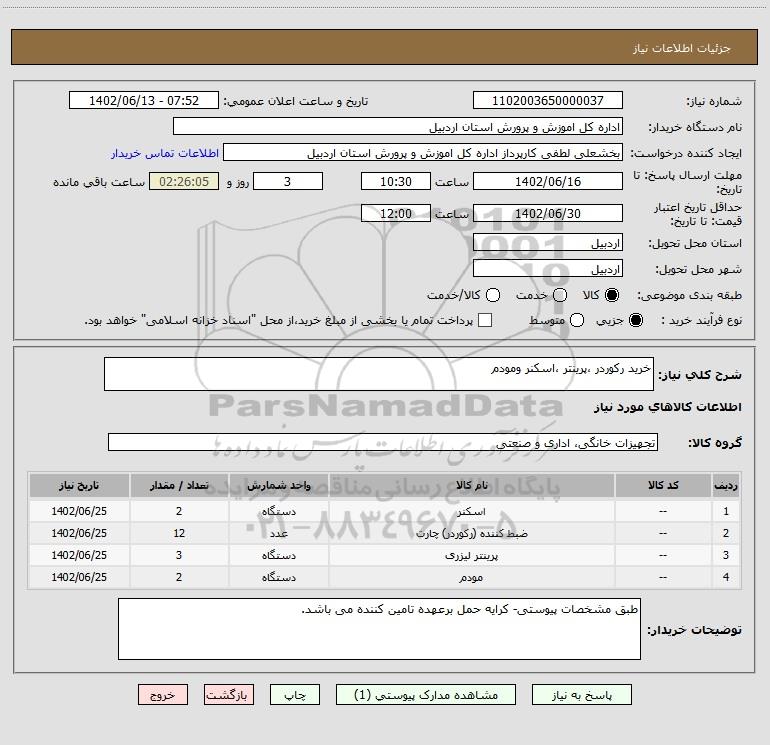This screenshot has width=770, height=745.
Task: Click the اطلاعات کالاهای مورد نیاز section title
Action: point(667,407)
